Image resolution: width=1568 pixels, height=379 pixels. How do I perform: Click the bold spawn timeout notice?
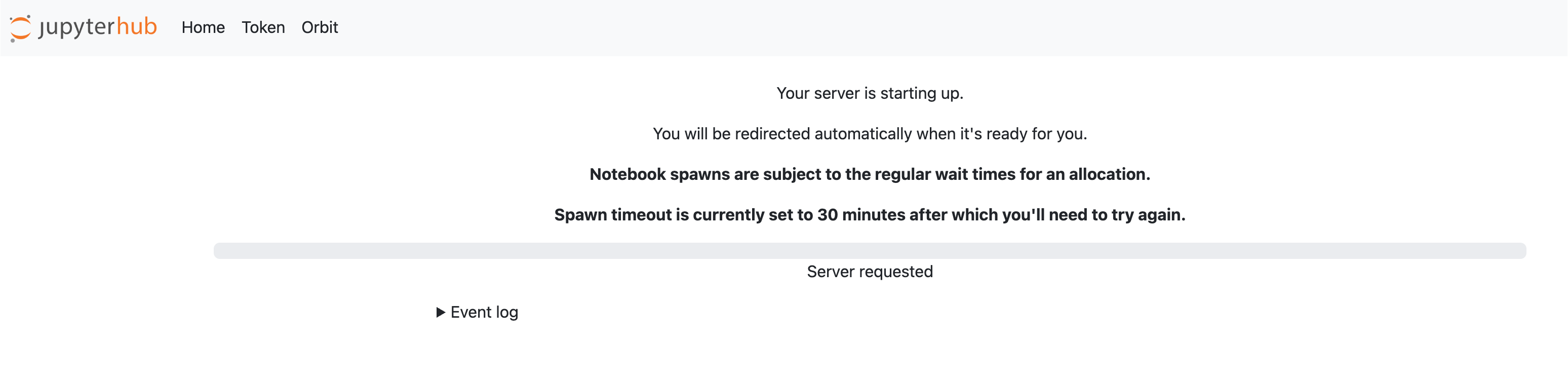[x=869, y=215]
